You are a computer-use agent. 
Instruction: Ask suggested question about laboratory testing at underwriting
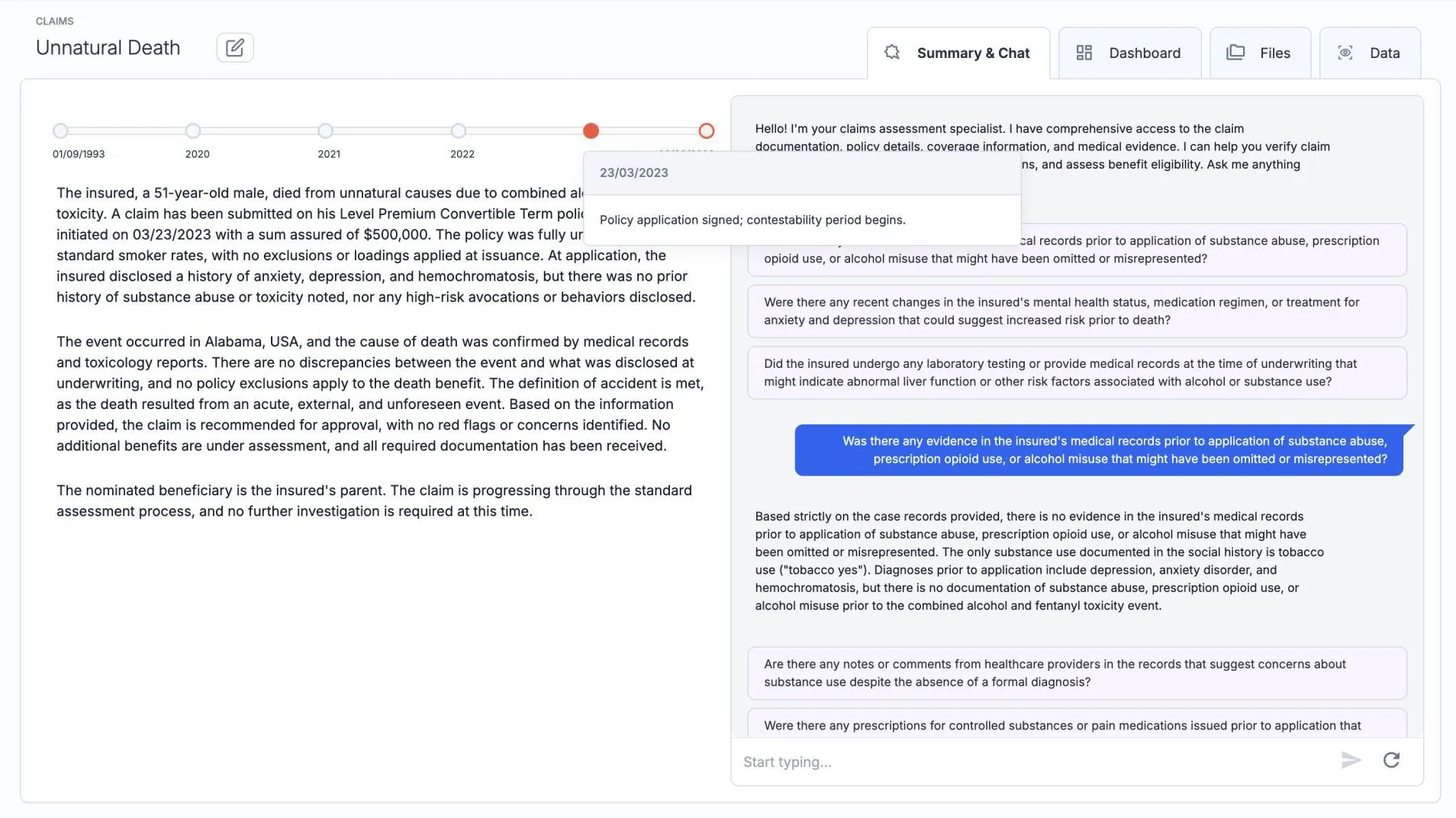point(1077,372)
